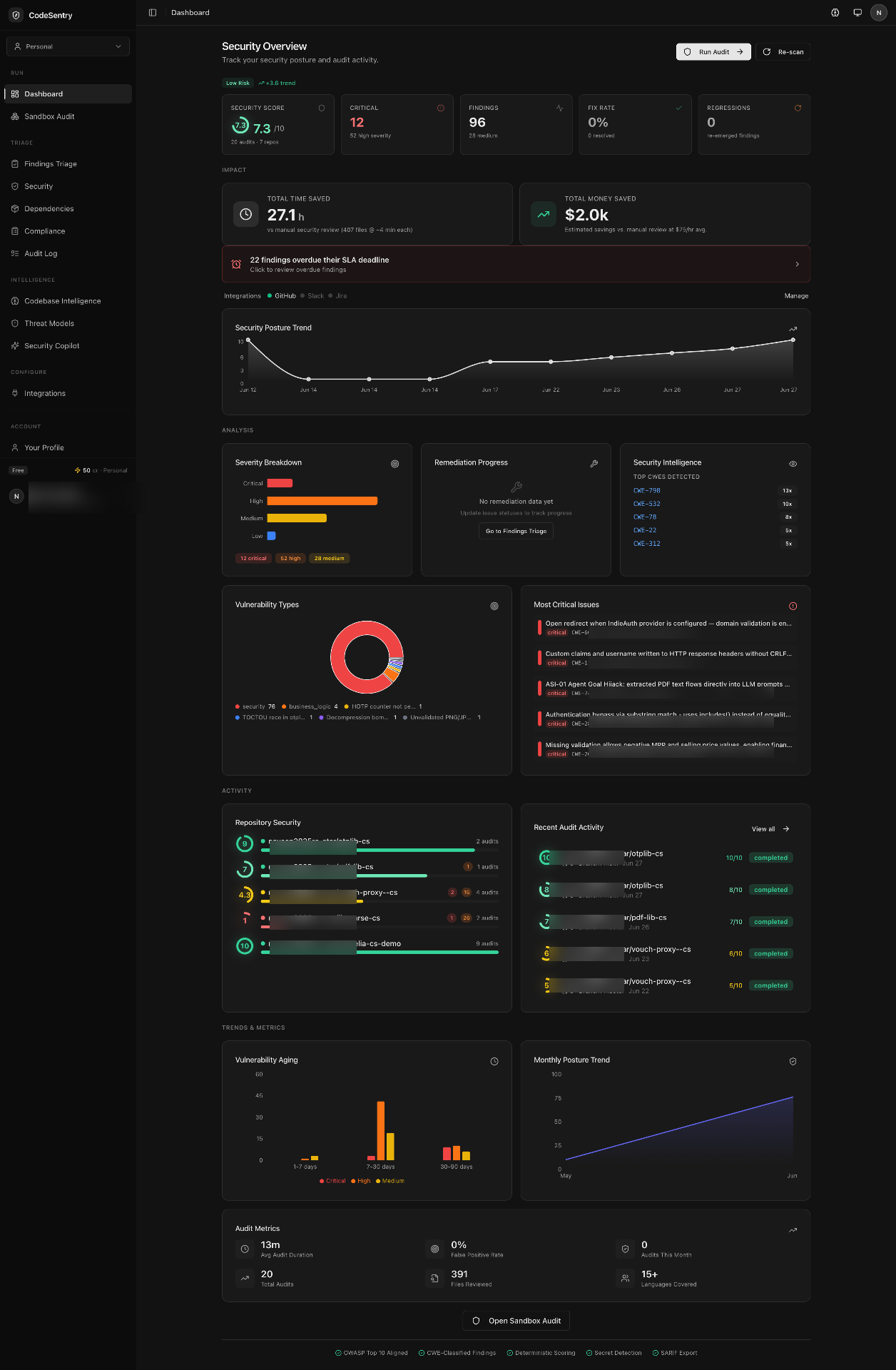
Task: Click the Critical card alert icon
Action: click(x=441, y=108)
